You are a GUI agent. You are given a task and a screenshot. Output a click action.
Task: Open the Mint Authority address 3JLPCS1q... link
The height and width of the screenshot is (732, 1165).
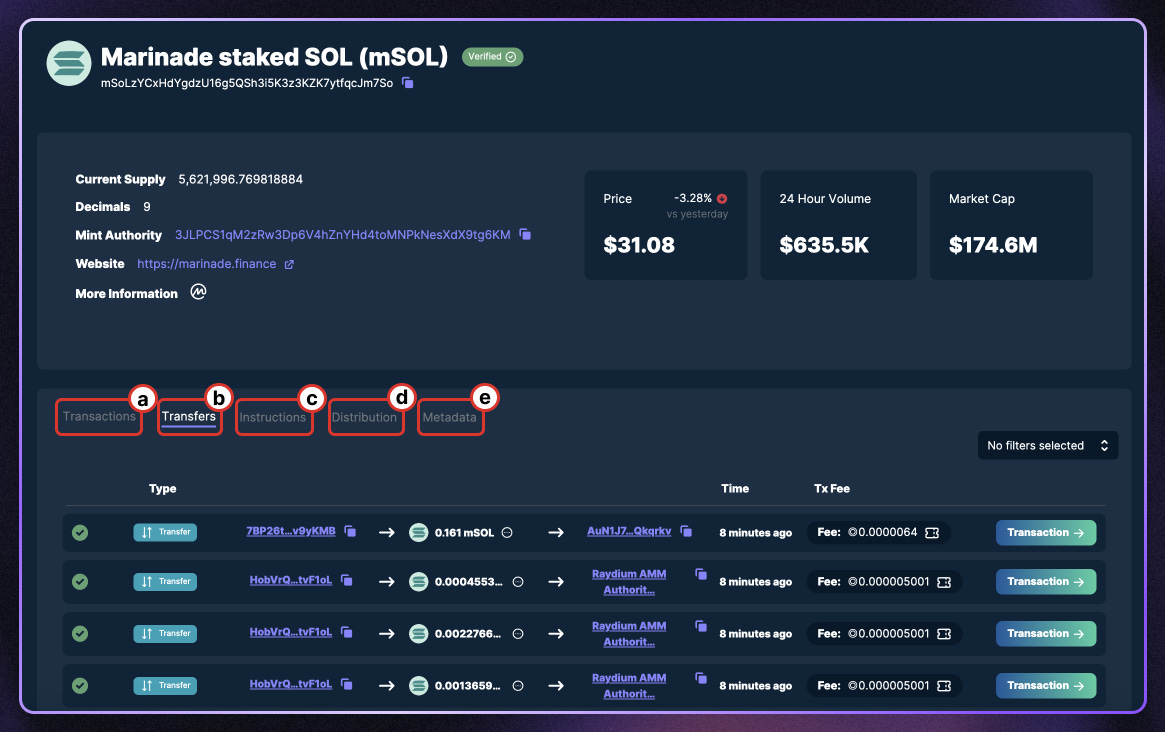click(343, 235)
